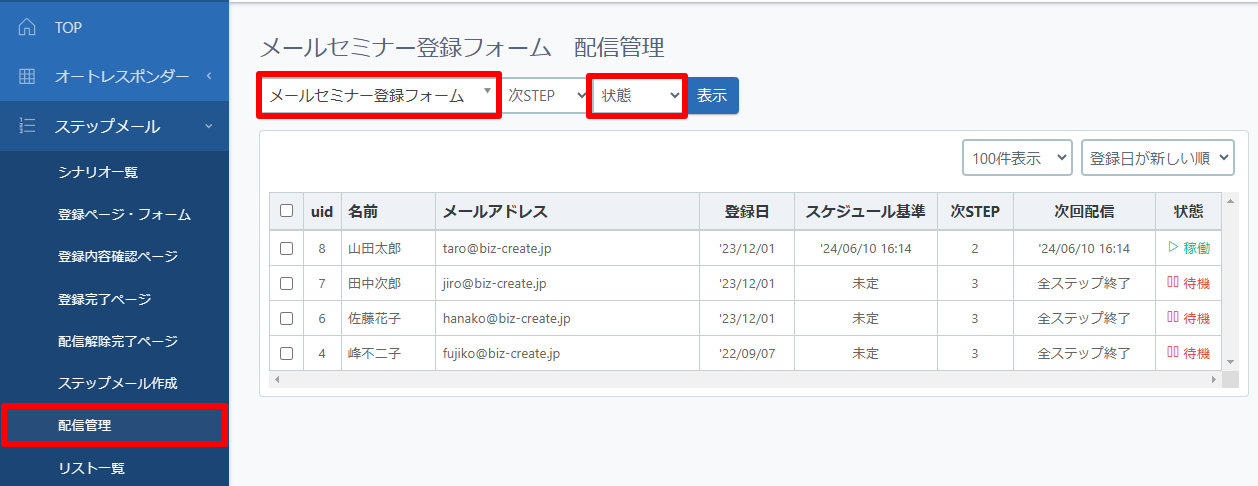Click the 稼働 status for 山田太郎
This screenshot has height=486, width=1258.
[1196, 248]
